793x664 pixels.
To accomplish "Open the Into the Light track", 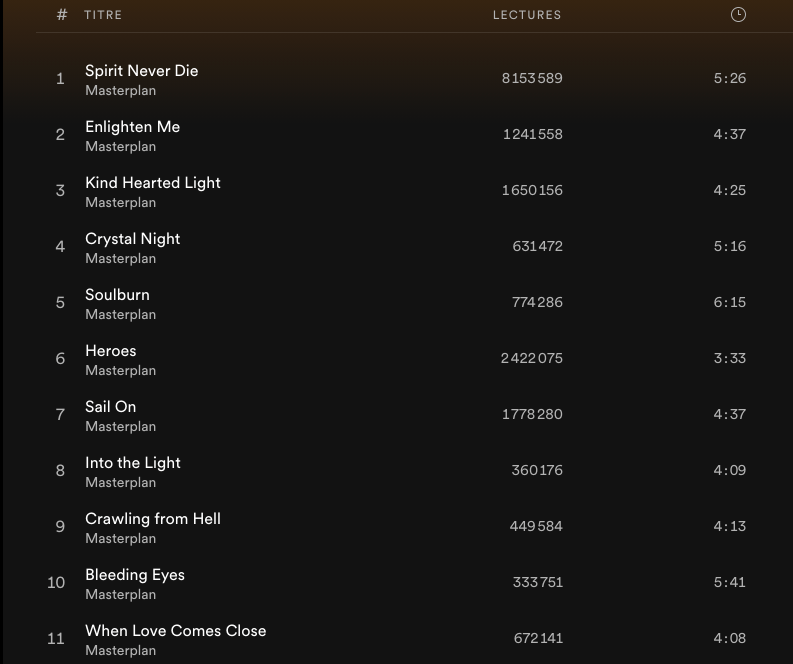I will click(132, 463).
